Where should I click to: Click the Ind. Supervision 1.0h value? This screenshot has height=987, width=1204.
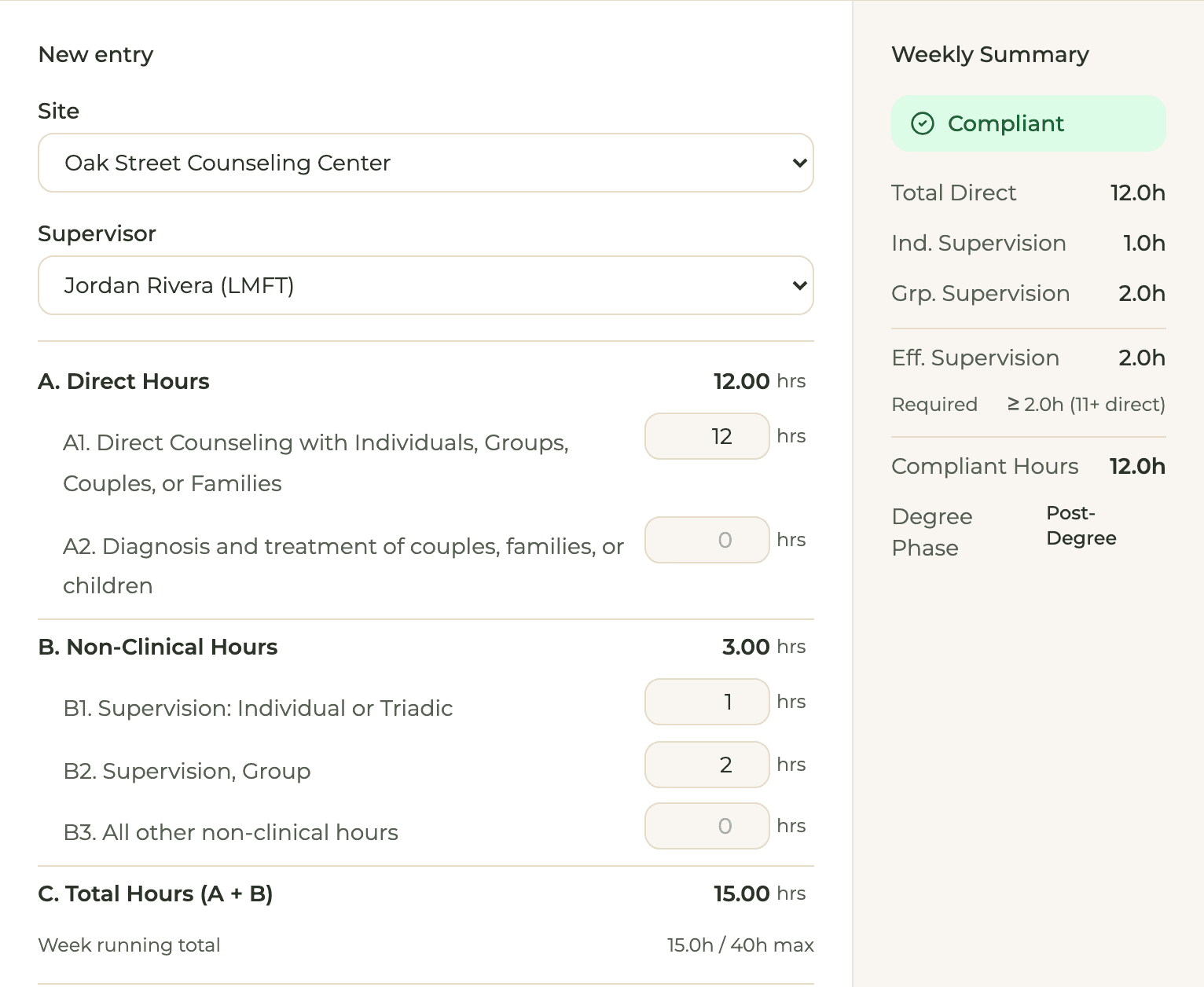coord(1144,243)
